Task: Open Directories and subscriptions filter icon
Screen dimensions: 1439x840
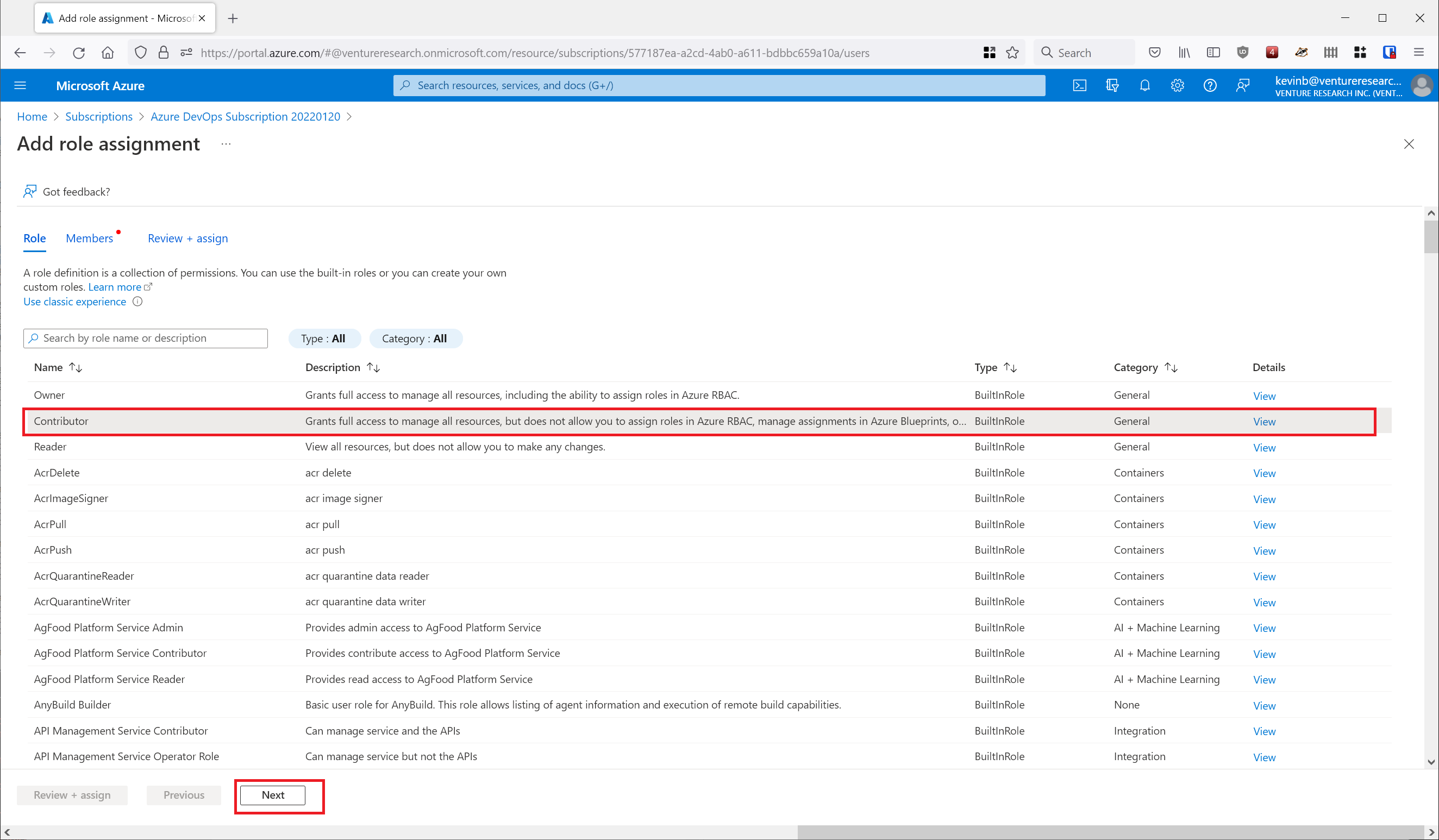Action: 1112,86
